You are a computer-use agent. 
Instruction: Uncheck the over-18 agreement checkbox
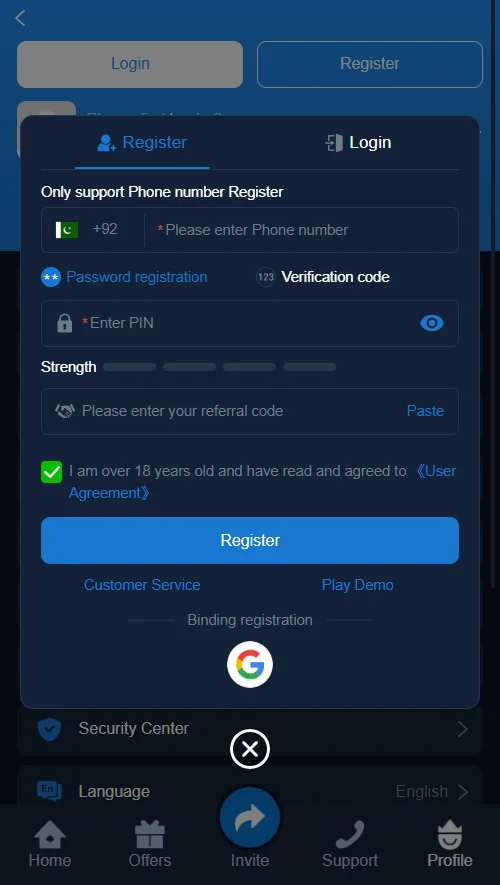[51, 472]
